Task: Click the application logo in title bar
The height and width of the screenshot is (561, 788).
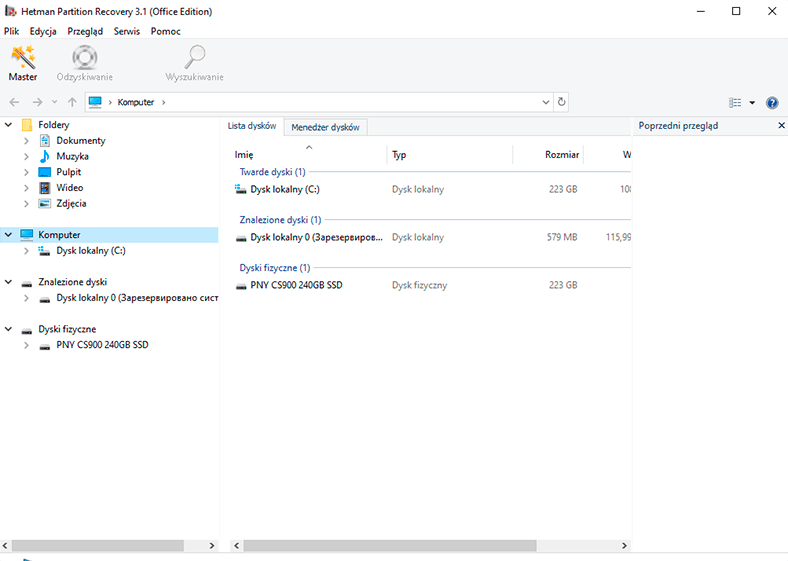Action: click(x=11, y=11)
